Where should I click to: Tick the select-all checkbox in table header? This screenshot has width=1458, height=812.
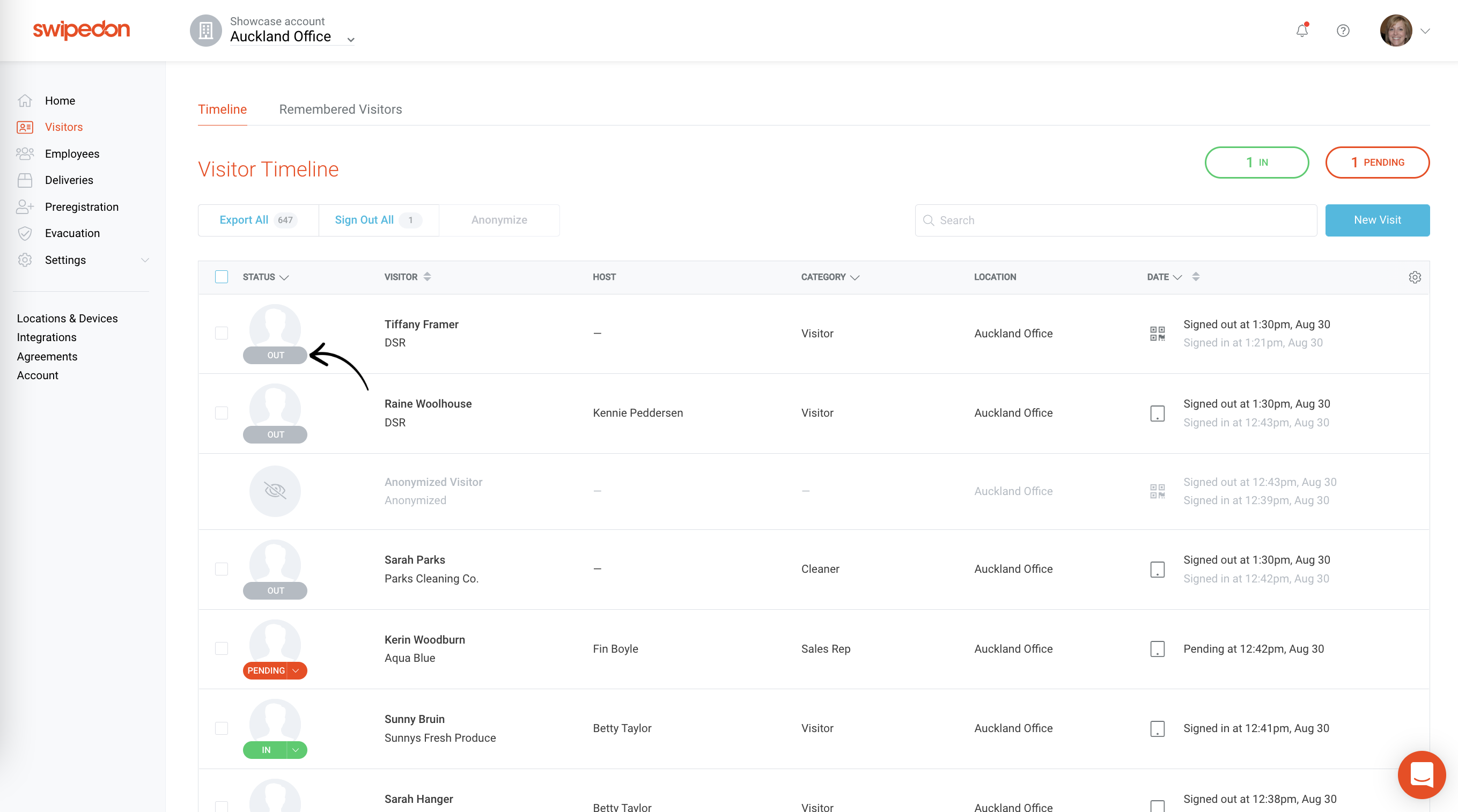[222, 277]
